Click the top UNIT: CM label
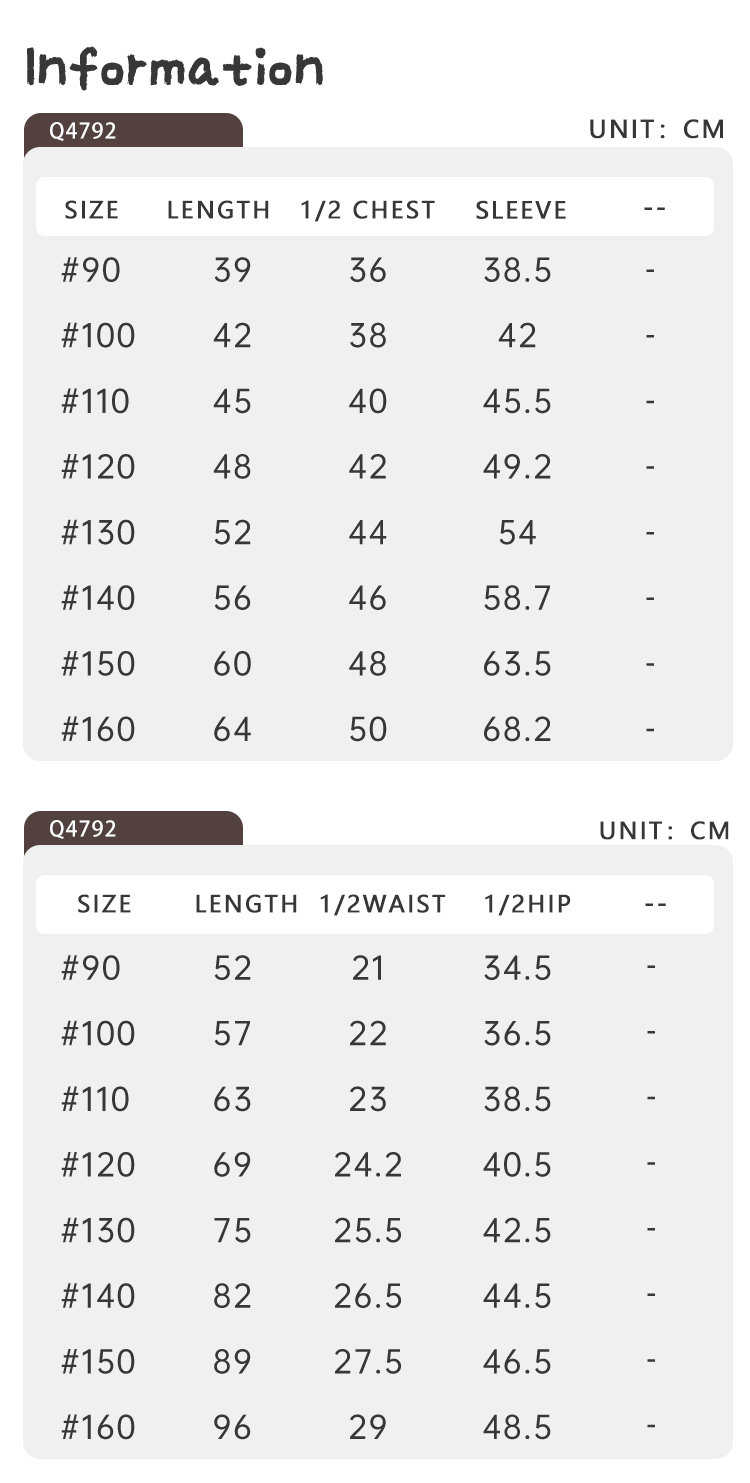The image size is (750, 1483). (657, 130)
